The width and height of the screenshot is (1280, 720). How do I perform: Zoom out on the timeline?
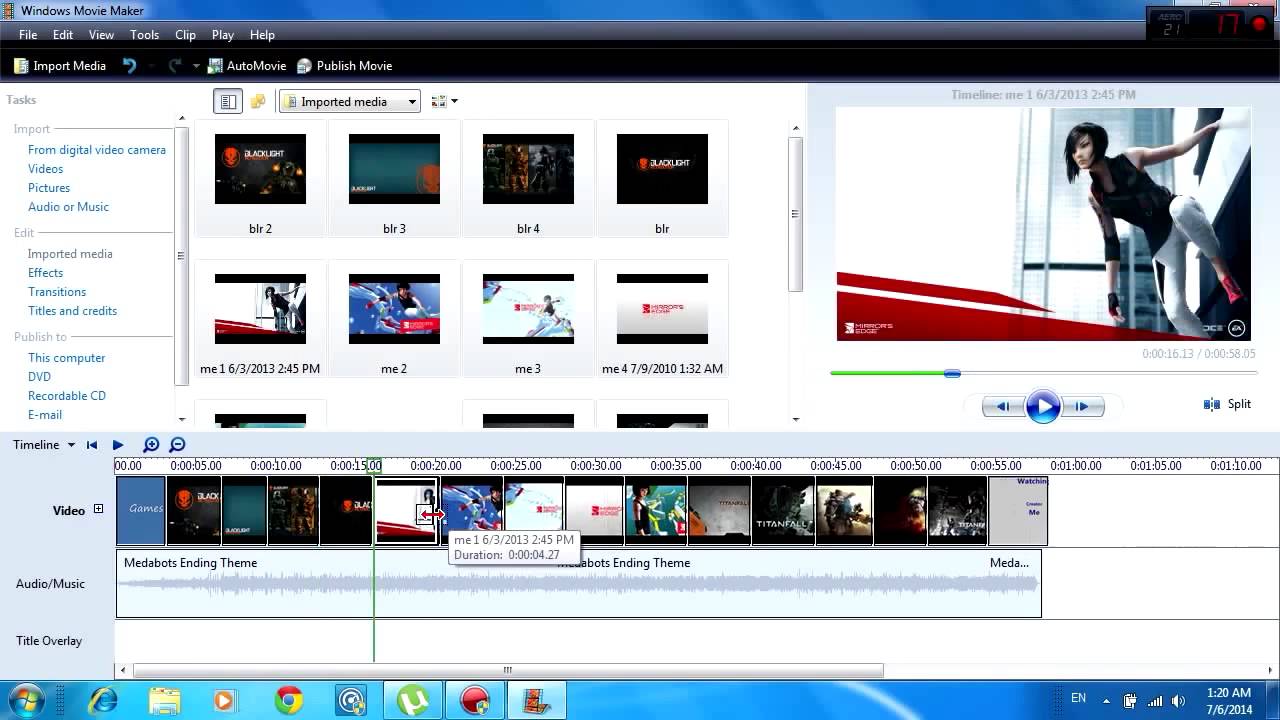(177, 445)
